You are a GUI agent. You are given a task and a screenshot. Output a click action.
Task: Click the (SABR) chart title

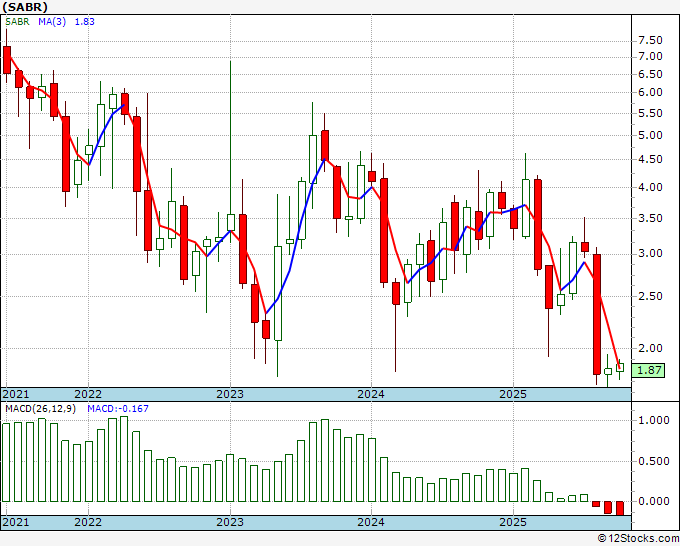pos(24,7)
